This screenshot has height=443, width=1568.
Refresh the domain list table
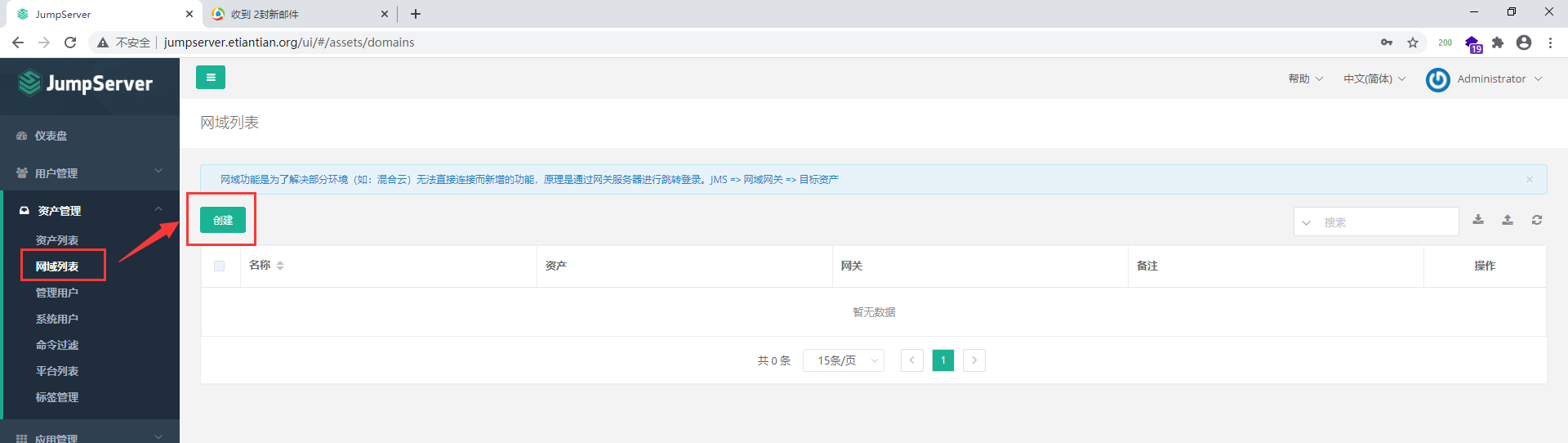coord(1537,220)
